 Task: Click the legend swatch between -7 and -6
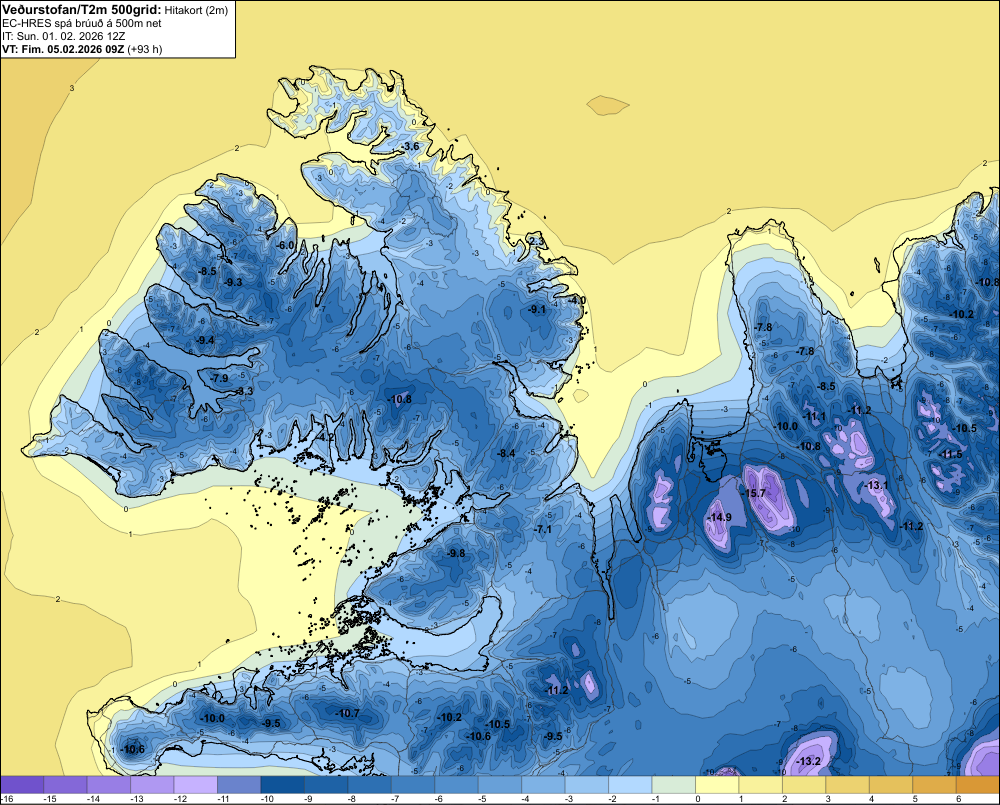click(413, 785)
